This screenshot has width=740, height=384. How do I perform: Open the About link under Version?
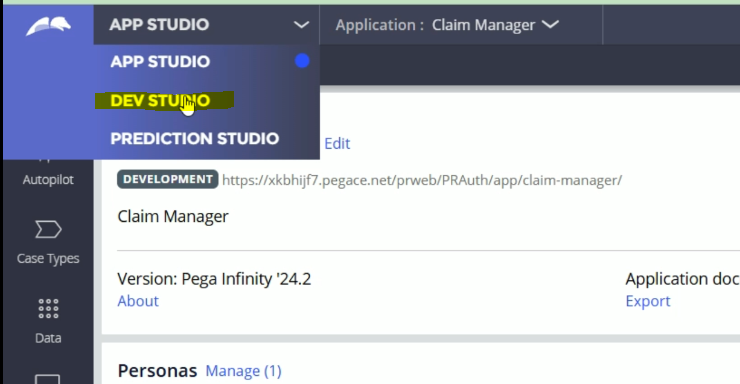pyautogui.click(x=138, y=301)
